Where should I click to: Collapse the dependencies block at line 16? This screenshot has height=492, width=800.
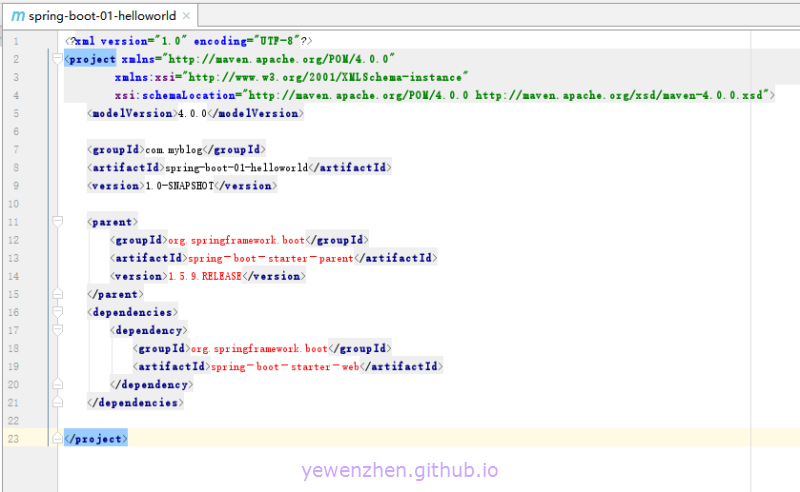pyautogui.click(x=57, y=312)
